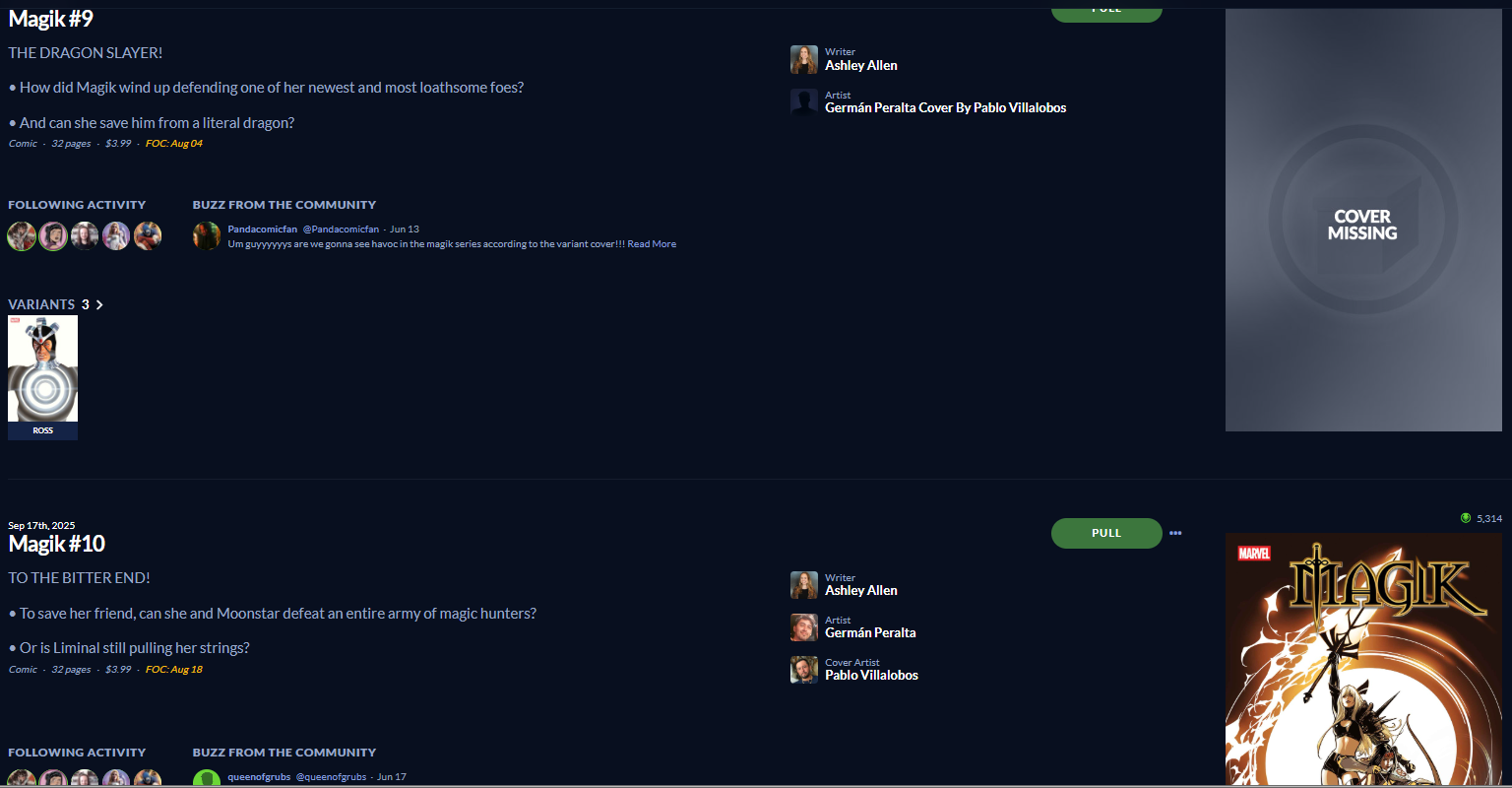1512x788 pixels.
Task: Click last follower avatar in Magik #9 Following Activity
Action: (148, 236)
